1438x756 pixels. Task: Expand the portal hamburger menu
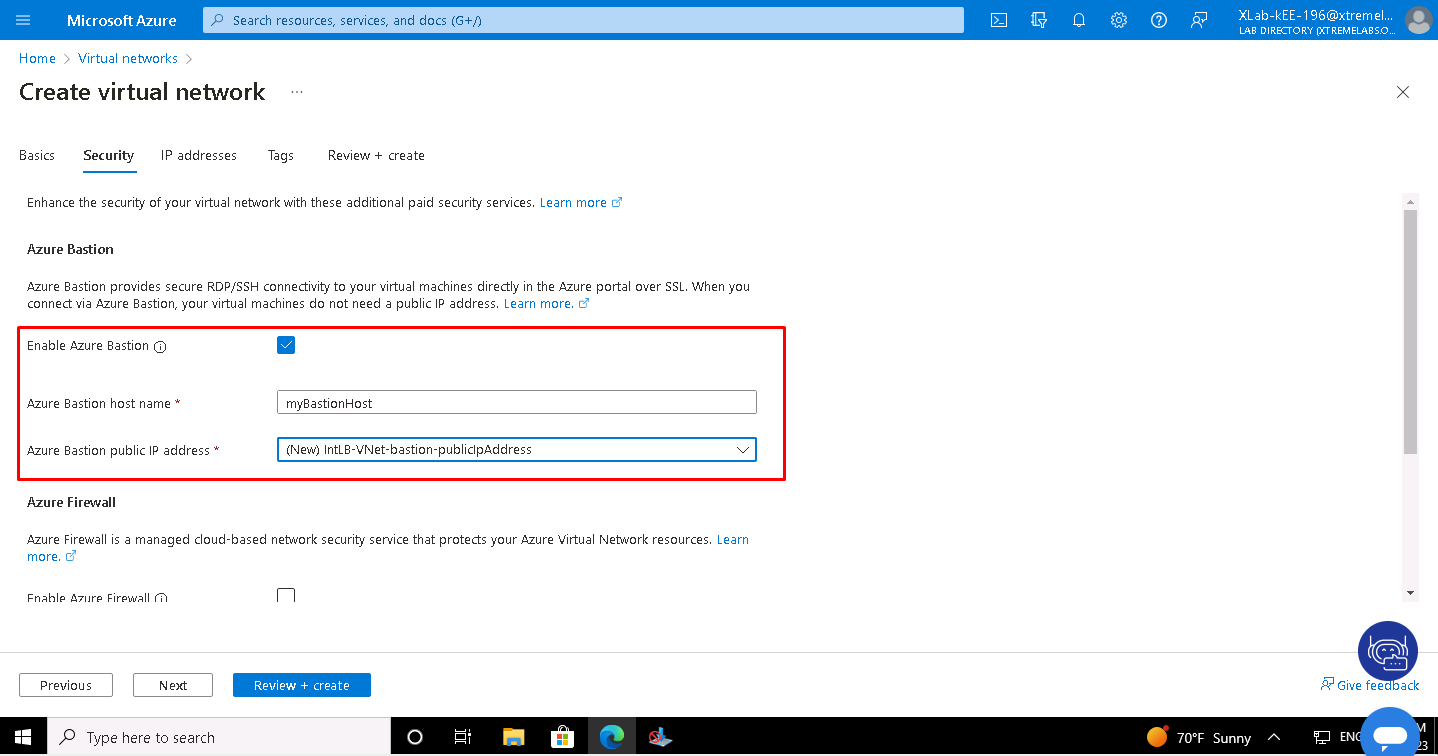[21, 19]
